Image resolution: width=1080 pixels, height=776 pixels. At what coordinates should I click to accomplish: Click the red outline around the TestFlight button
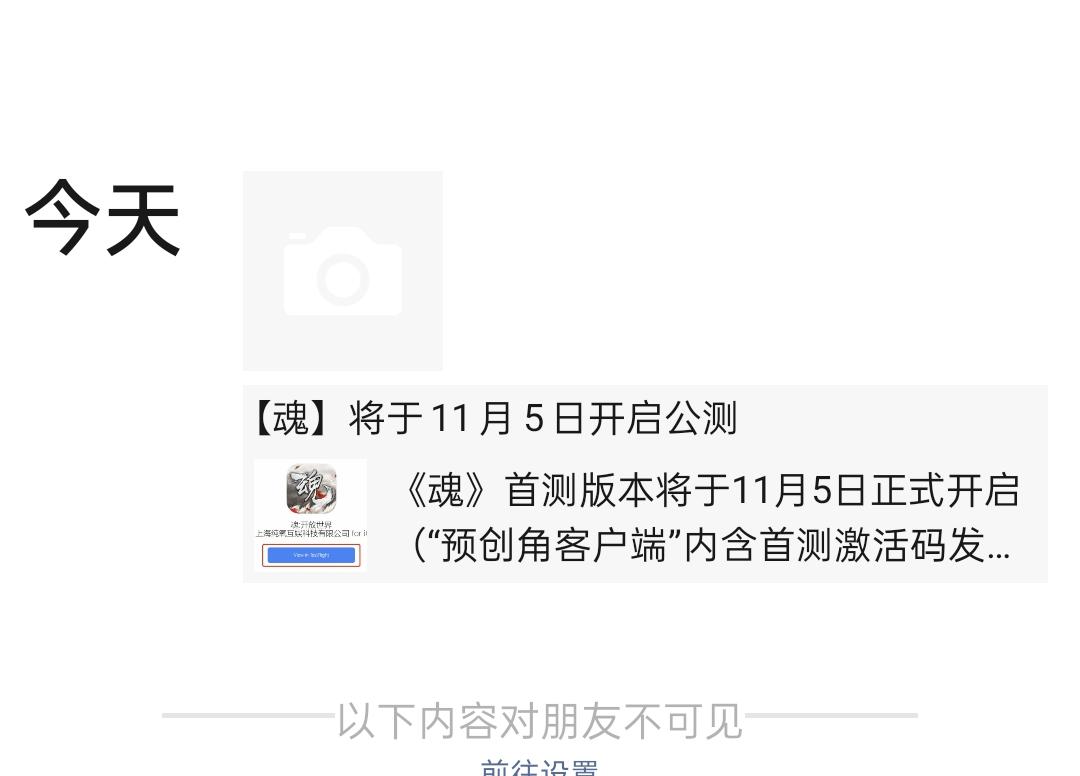point(311,555)
